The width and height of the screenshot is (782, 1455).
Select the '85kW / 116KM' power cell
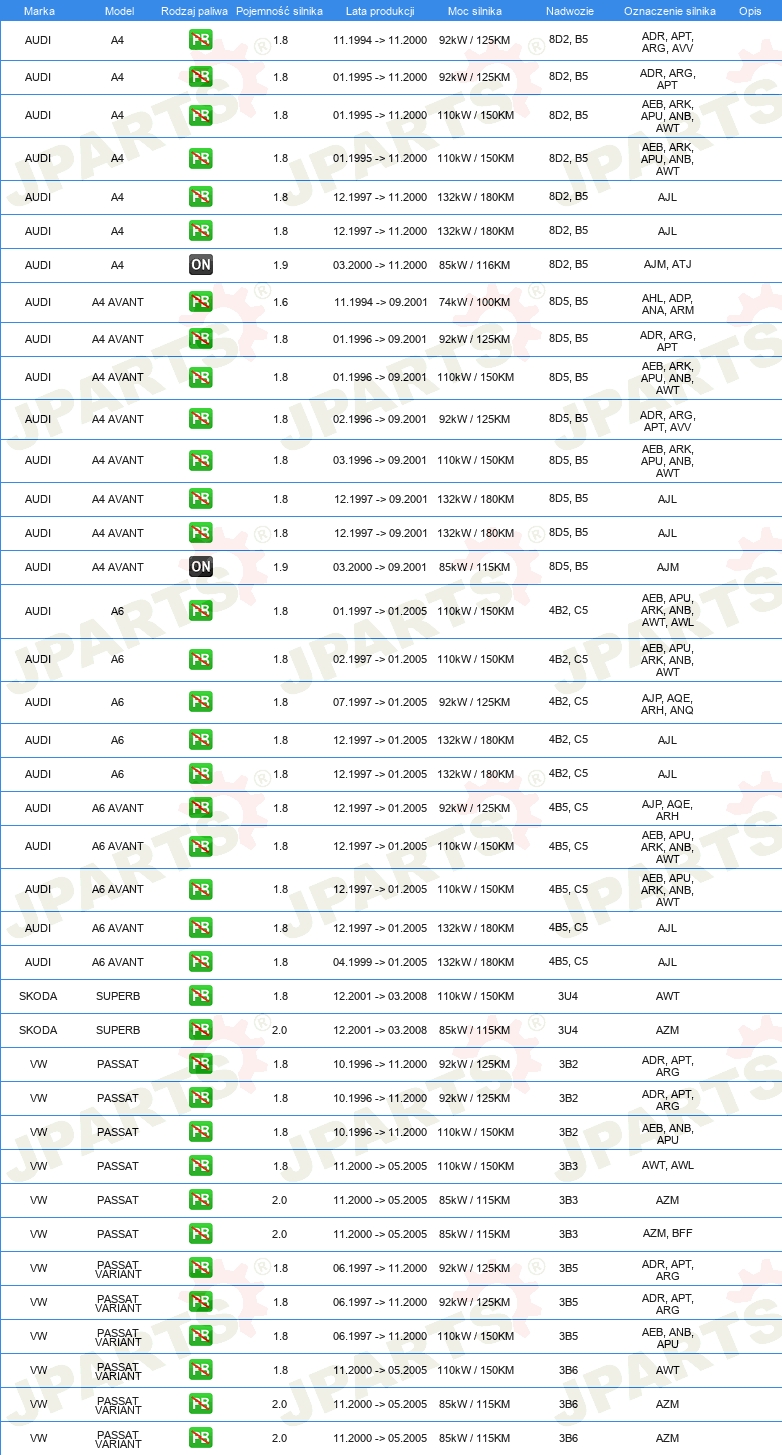(476, 265)
